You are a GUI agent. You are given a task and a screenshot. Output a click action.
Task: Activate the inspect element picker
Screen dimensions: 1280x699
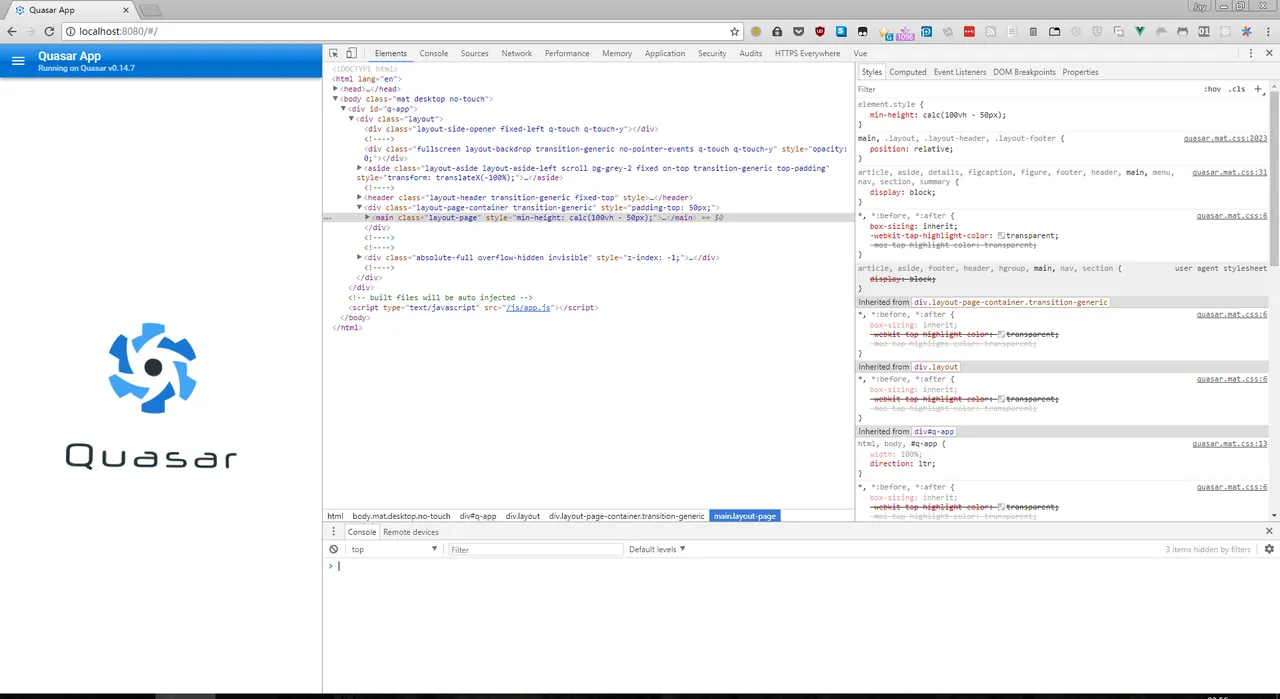tap(333, 53)
